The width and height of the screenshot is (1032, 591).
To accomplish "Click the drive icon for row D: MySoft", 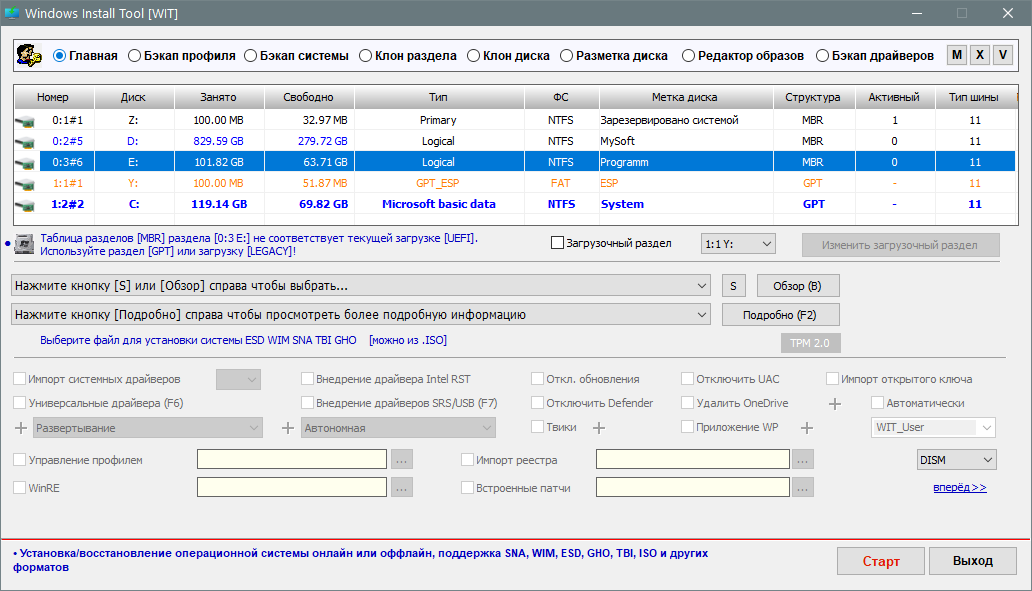I will pyautogui.click(x=25, y=142).
